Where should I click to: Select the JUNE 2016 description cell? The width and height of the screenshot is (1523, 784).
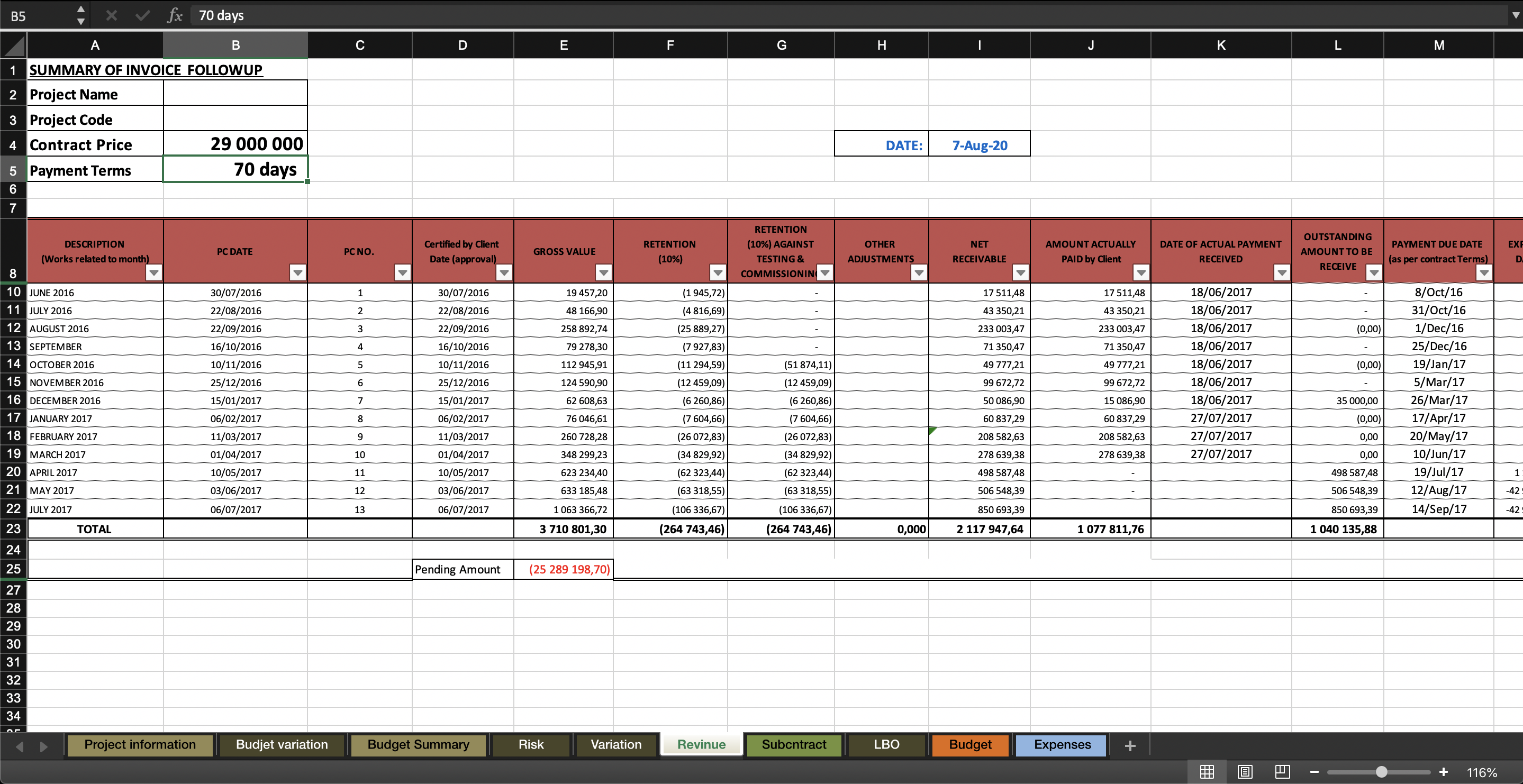pos(95,293)
